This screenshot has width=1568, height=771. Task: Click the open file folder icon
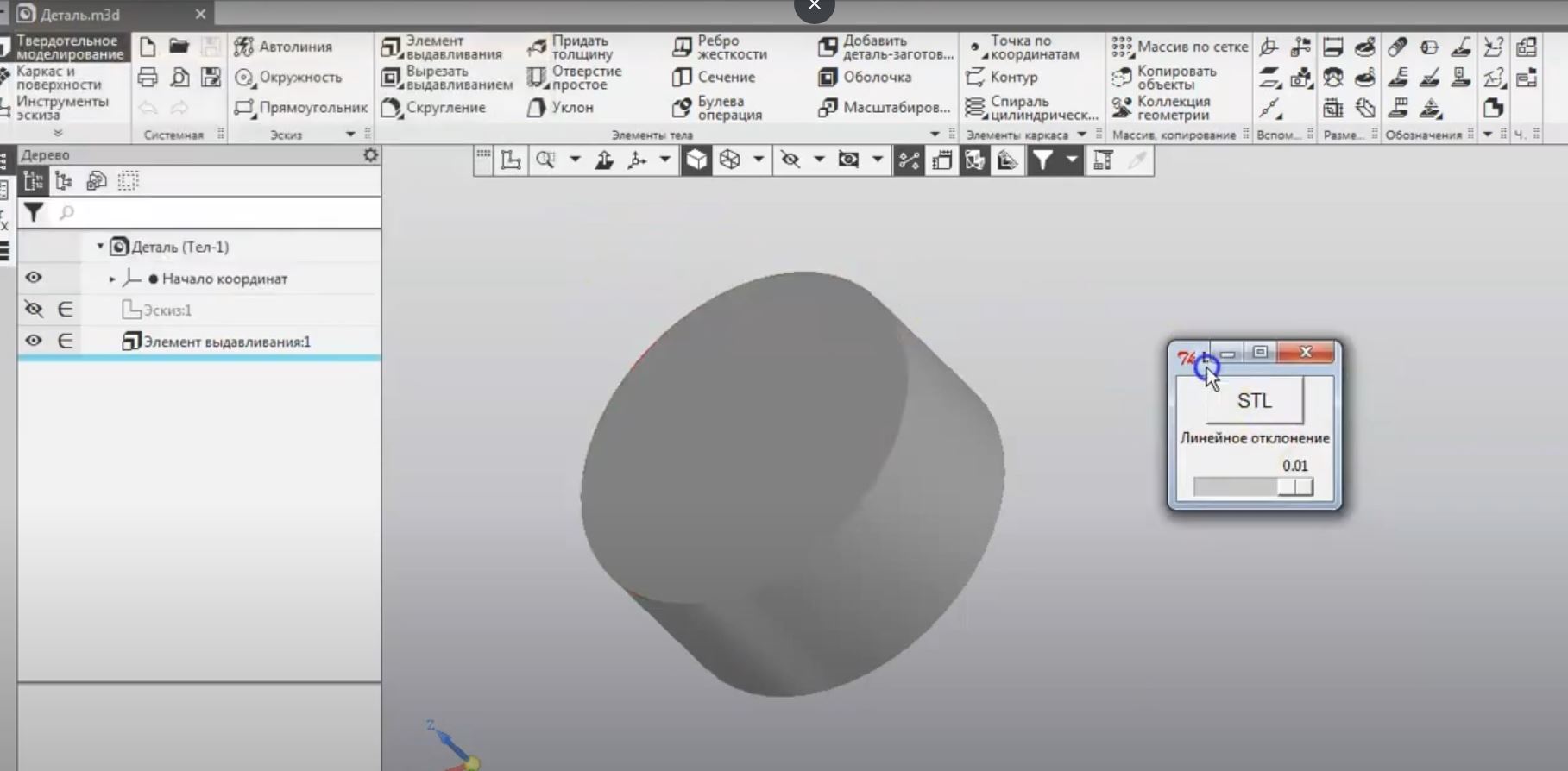click(179, 47)
